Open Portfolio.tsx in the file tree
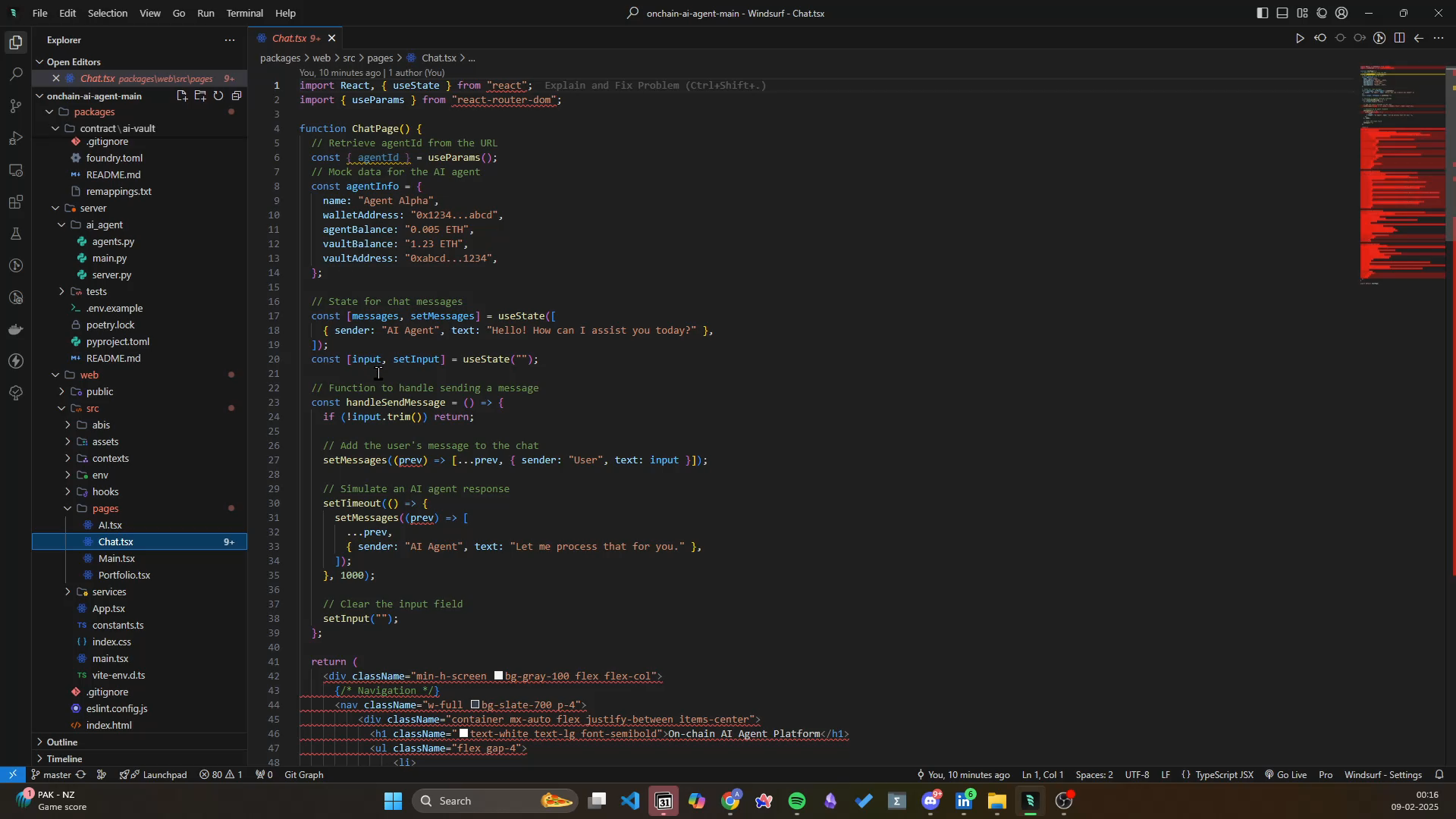The width and height of the screenshot is (1456, 819). click(124, 576)
